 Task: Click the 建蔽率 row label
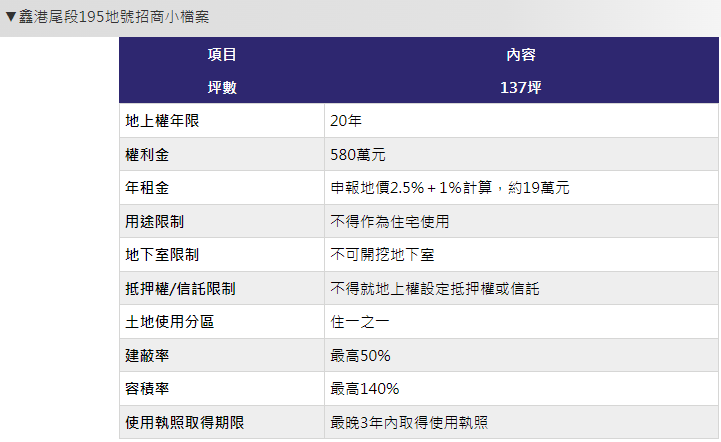tap(147, 355)
